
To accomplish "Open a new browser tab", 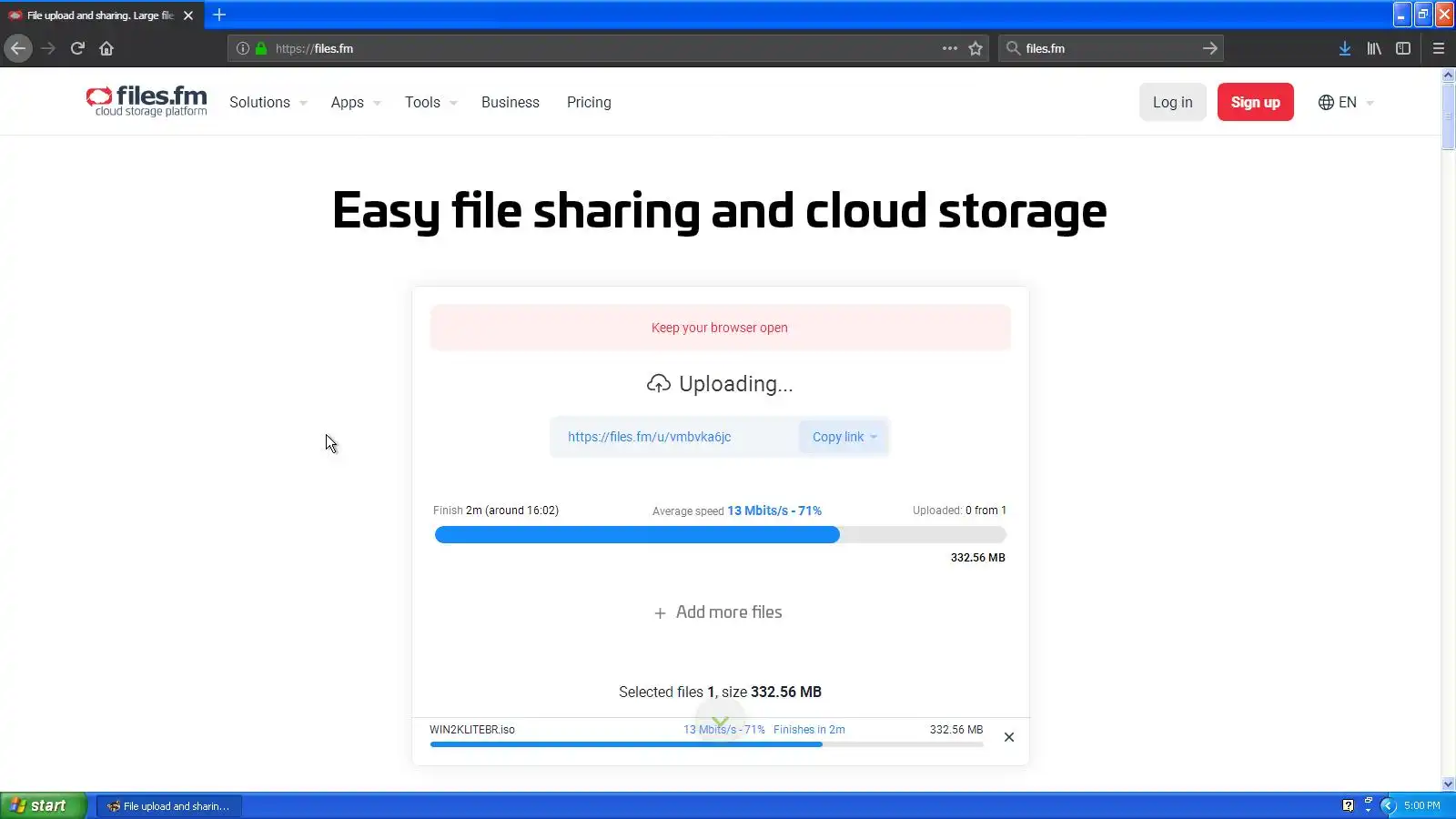I will click(x=219, y=15).
